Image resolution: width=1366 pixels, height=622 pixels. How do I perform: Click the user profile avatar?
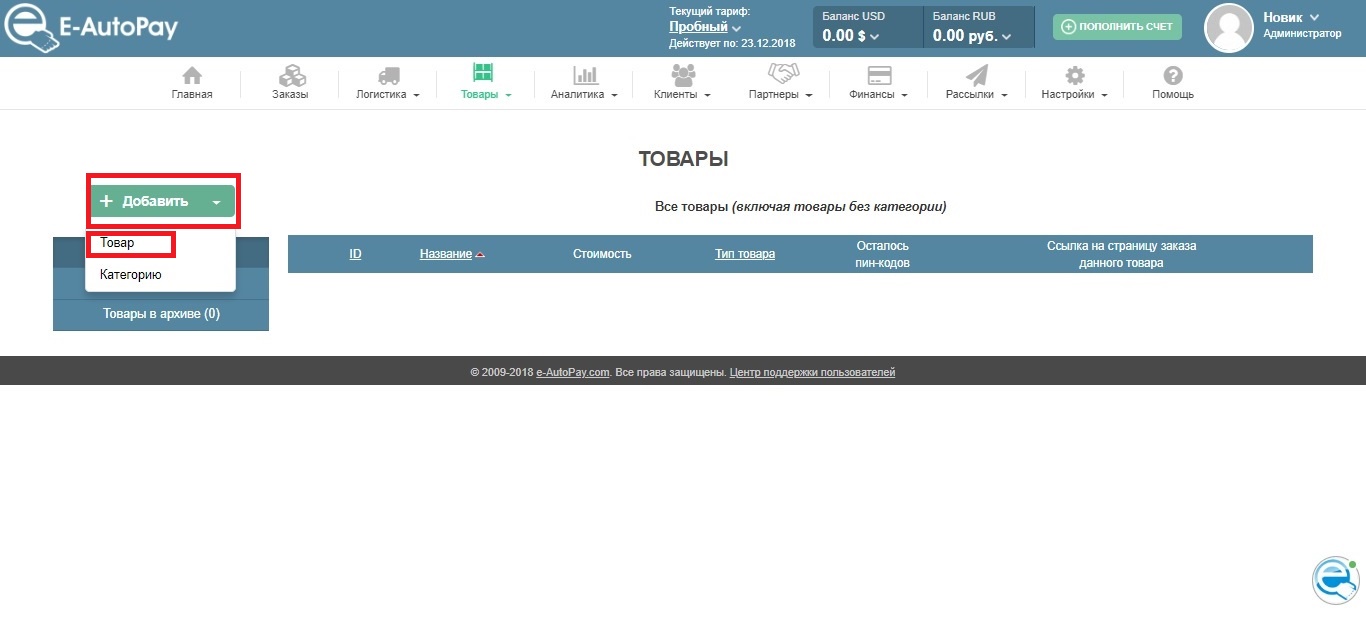1229,28
